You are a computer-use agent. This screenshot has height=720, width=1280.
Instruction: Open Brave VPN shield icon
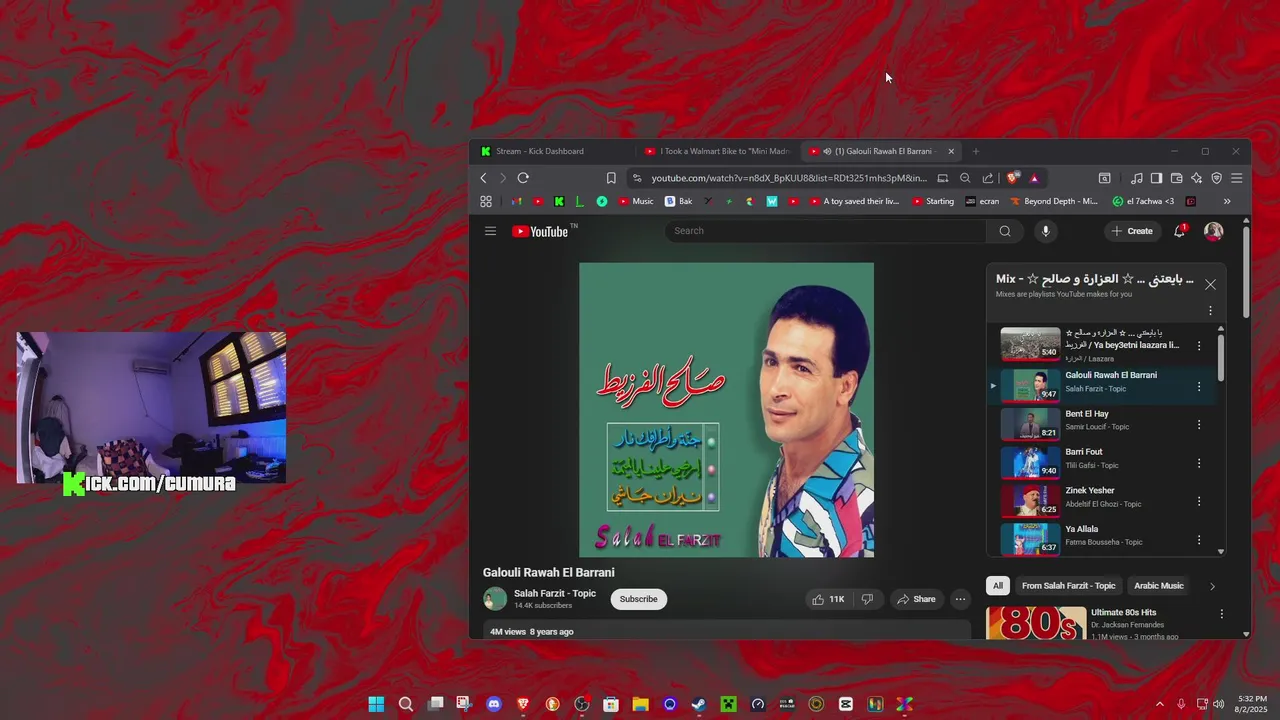(1216, 178)
